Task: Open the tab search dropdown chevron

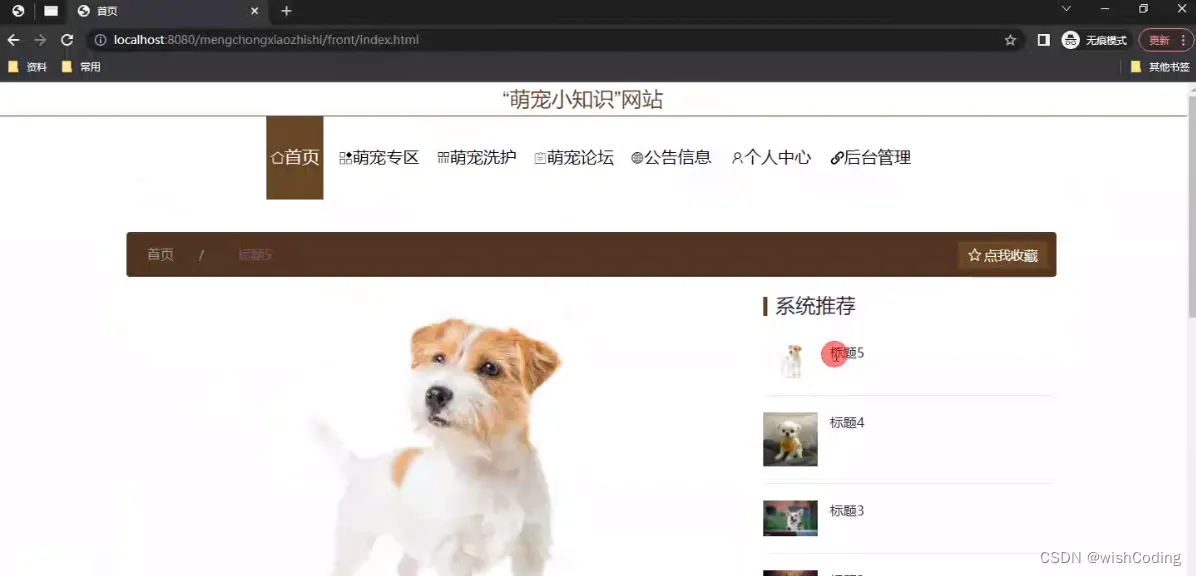Action: pyautogui.click(x=1066, y=8)
